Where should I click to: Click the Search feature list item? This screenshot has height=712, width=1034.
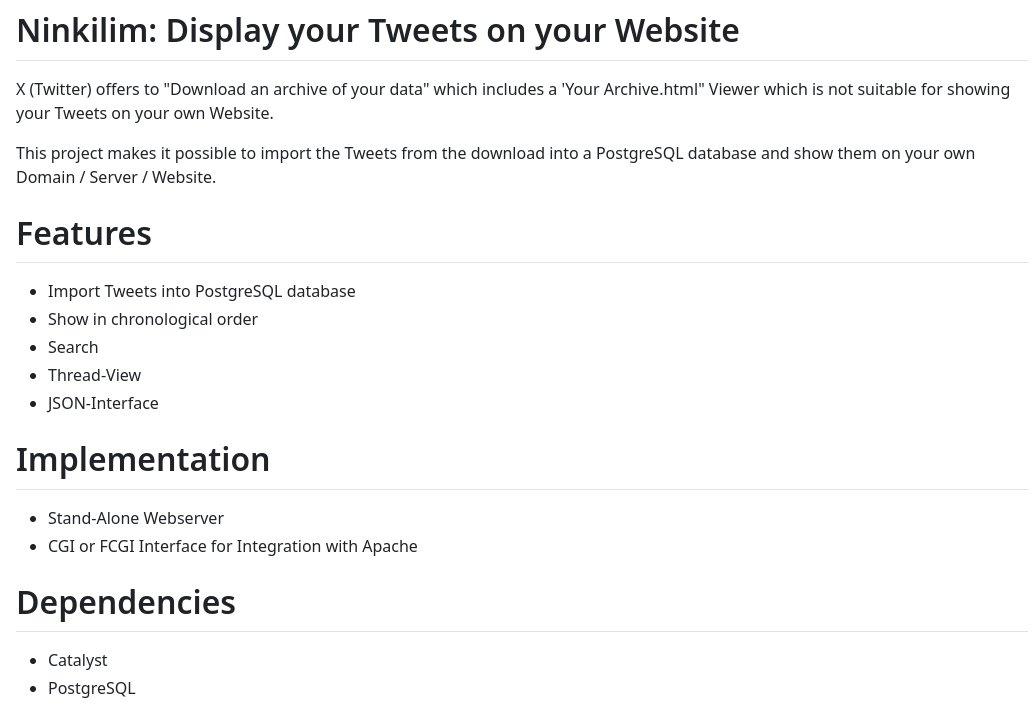click(73, 347)
